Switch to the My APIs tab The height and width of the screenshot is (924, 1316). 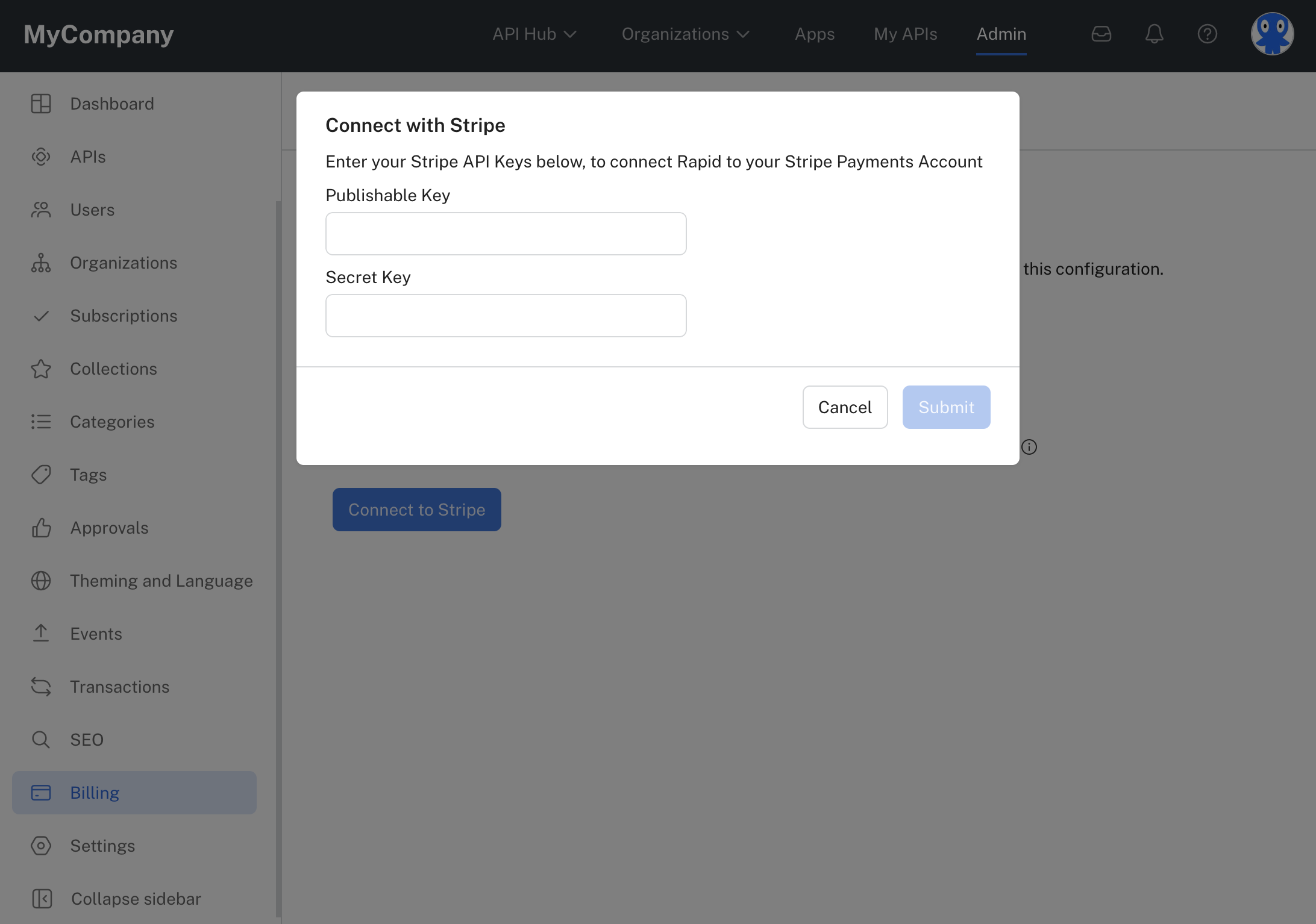click(905, 34)
